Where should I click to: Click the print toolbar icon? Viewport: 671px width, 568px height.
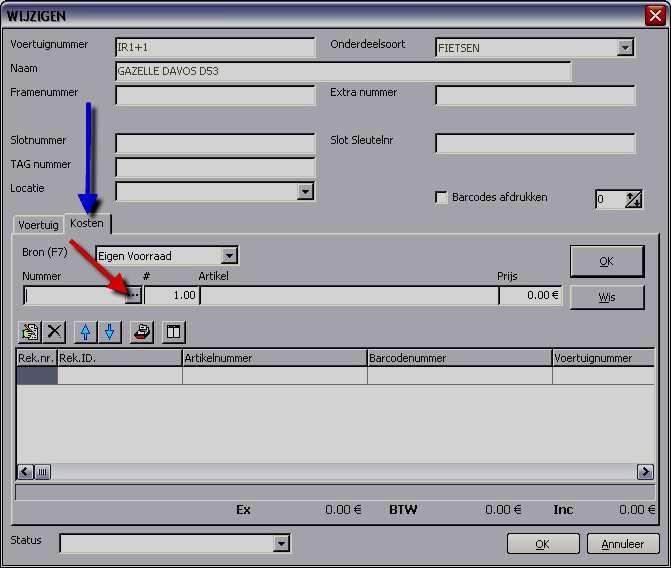(x=142, y=332)
